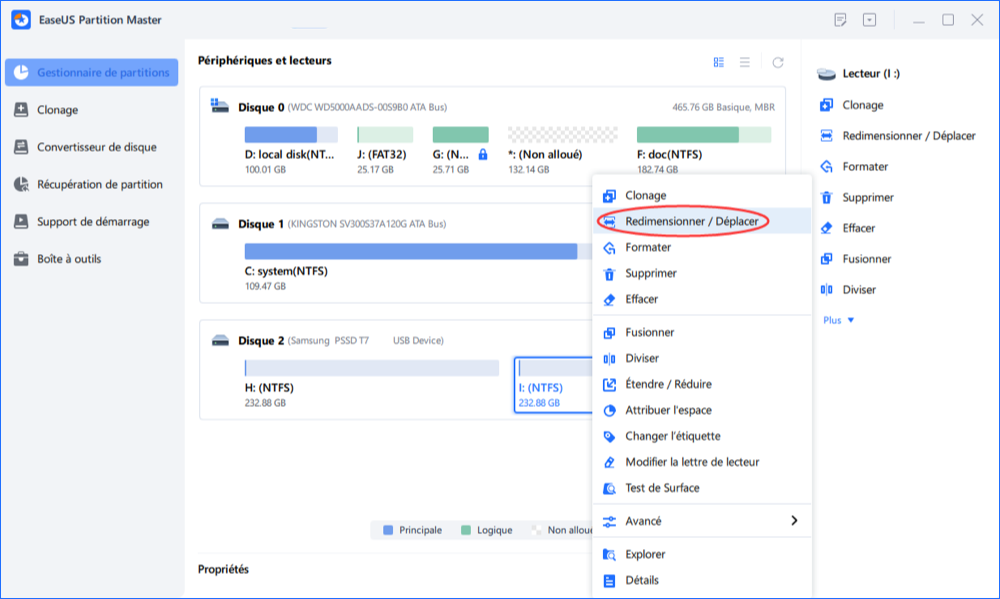Select the I: (NTFS) partition
This screenshot has height=599, width=1000.
point(553,385)
